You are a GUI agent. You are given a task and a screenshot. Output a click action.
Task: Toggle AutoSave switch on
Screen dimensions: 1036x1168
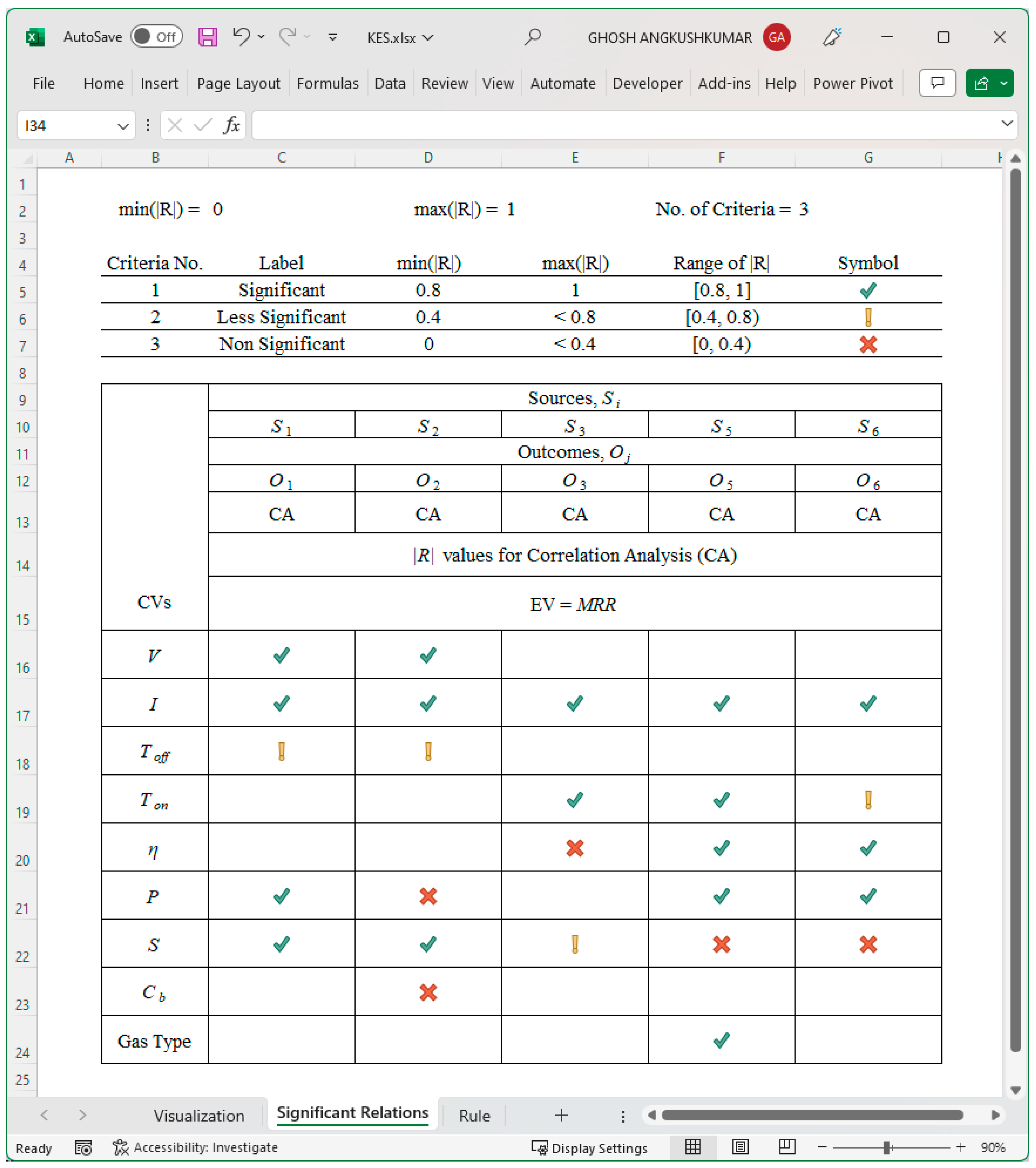(156, 37)
